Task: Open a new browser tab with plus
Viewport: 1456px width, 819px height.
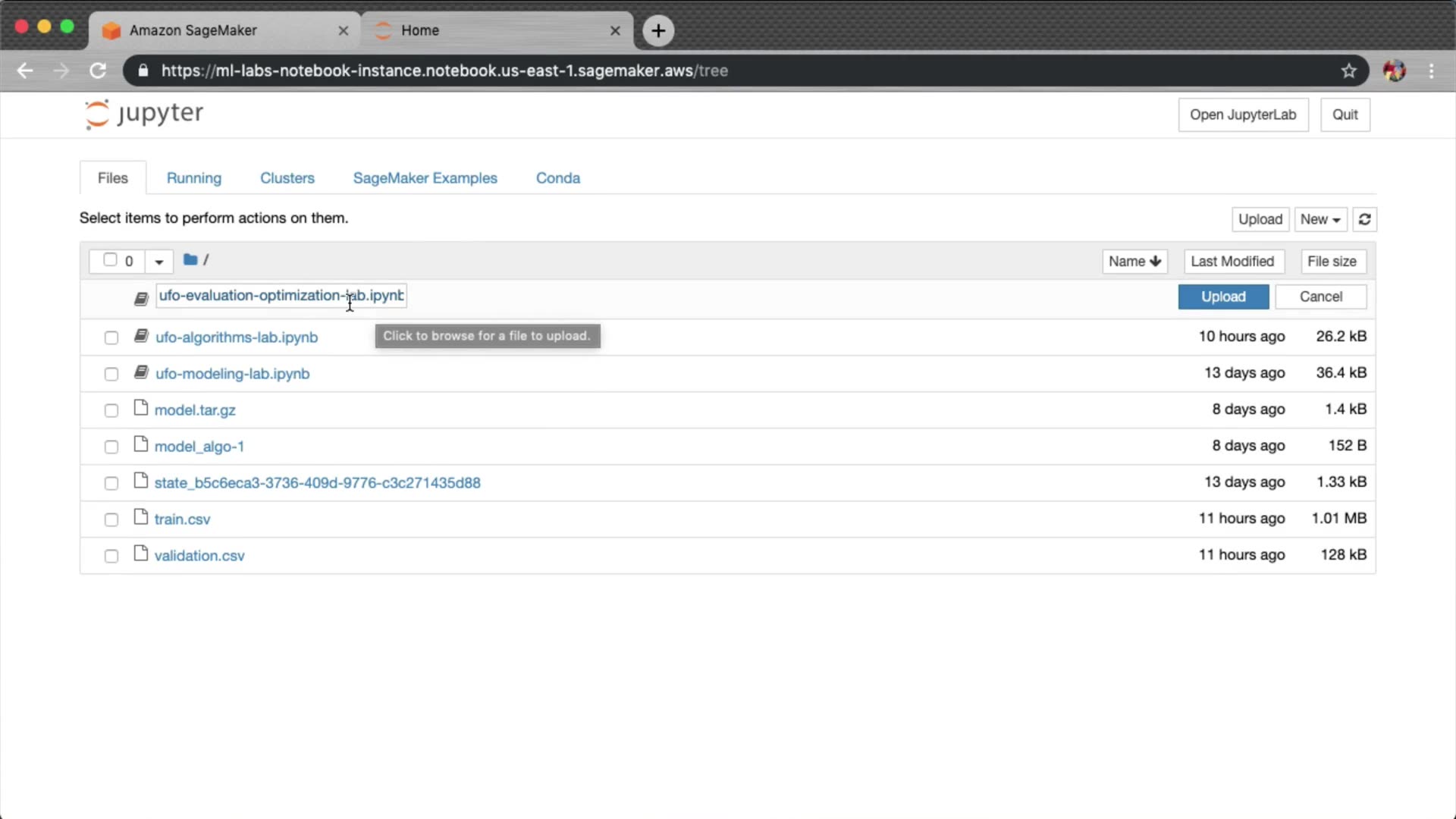Action: pos(658,30)
